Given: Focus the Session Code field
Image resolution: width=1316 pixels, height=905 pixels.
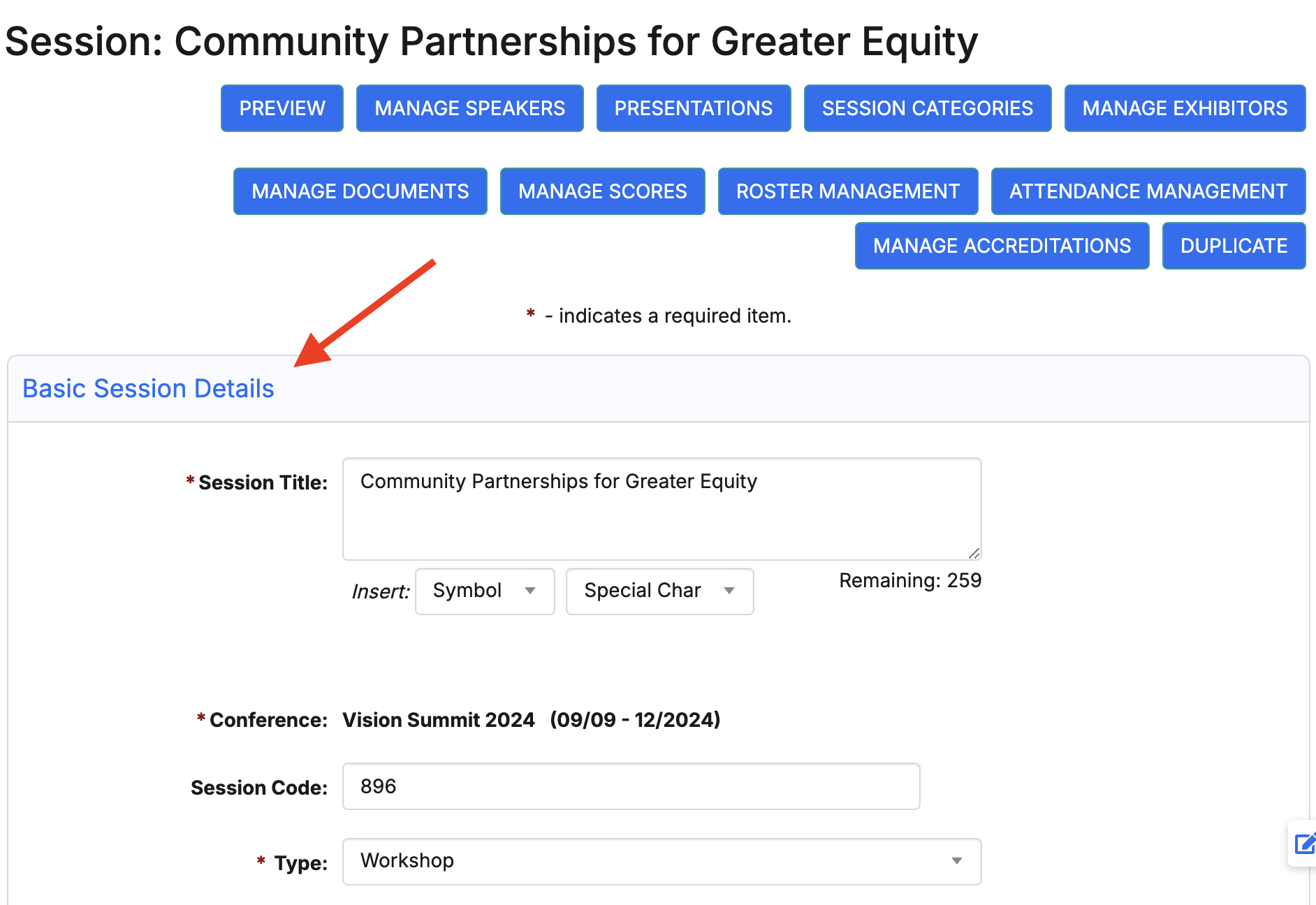Looking at the screenshot, I should coord(631,786).
